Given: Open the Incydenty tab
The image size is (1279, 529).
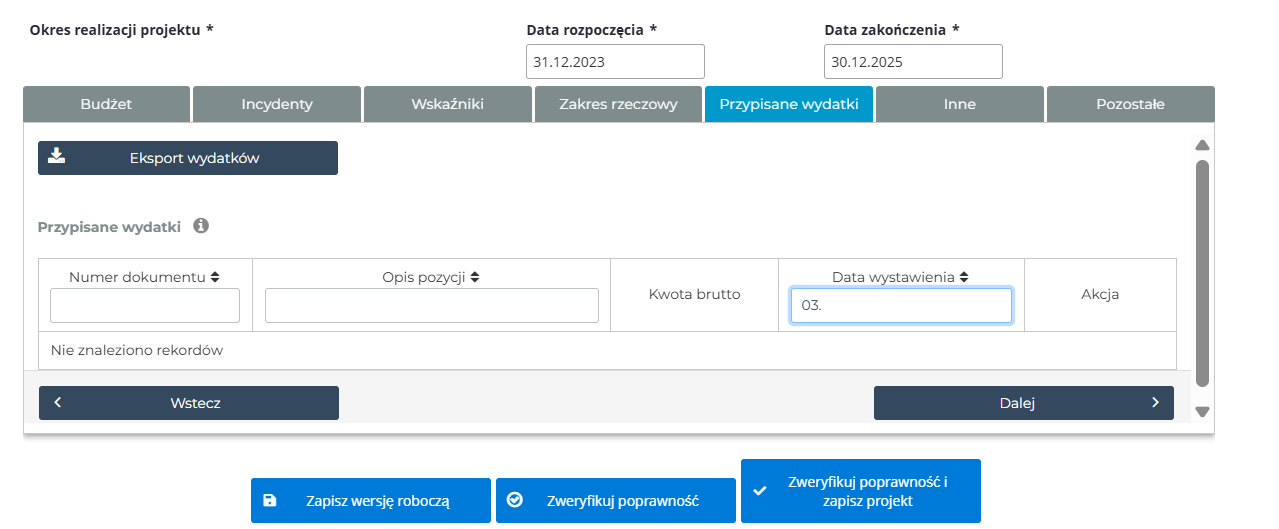Looking at the screenshot, I should 277,104.
